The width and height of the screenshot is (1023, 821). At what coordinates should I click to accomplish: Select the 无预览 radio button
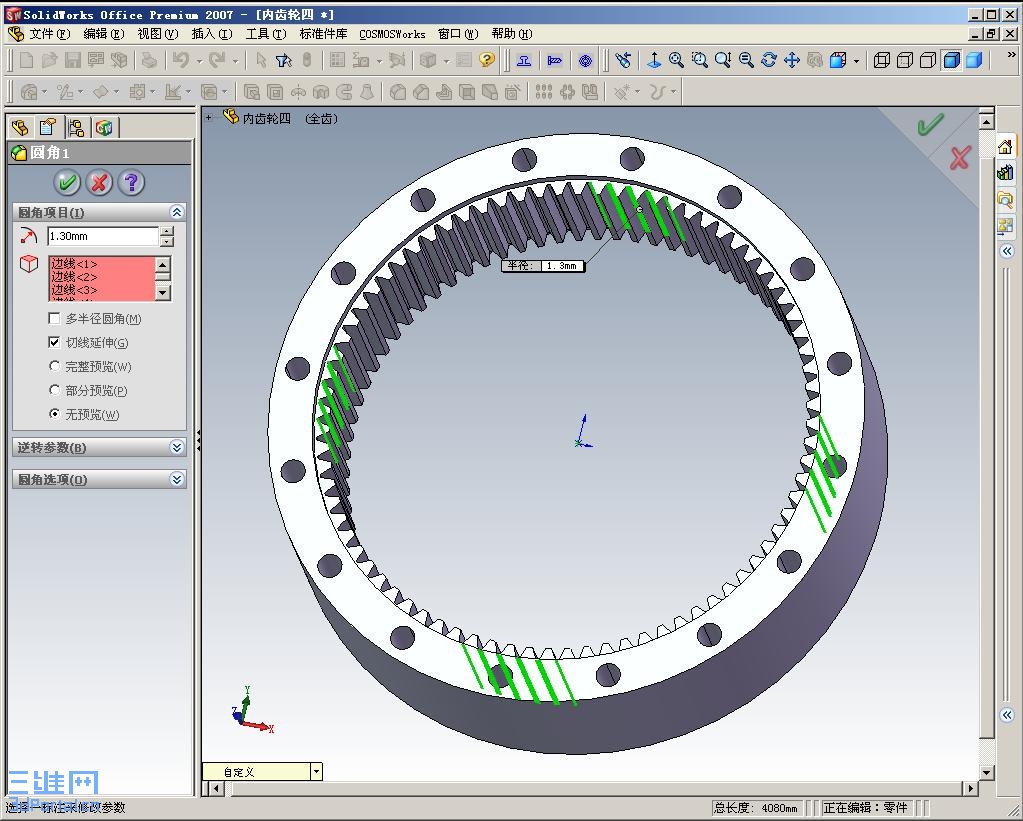55,414
